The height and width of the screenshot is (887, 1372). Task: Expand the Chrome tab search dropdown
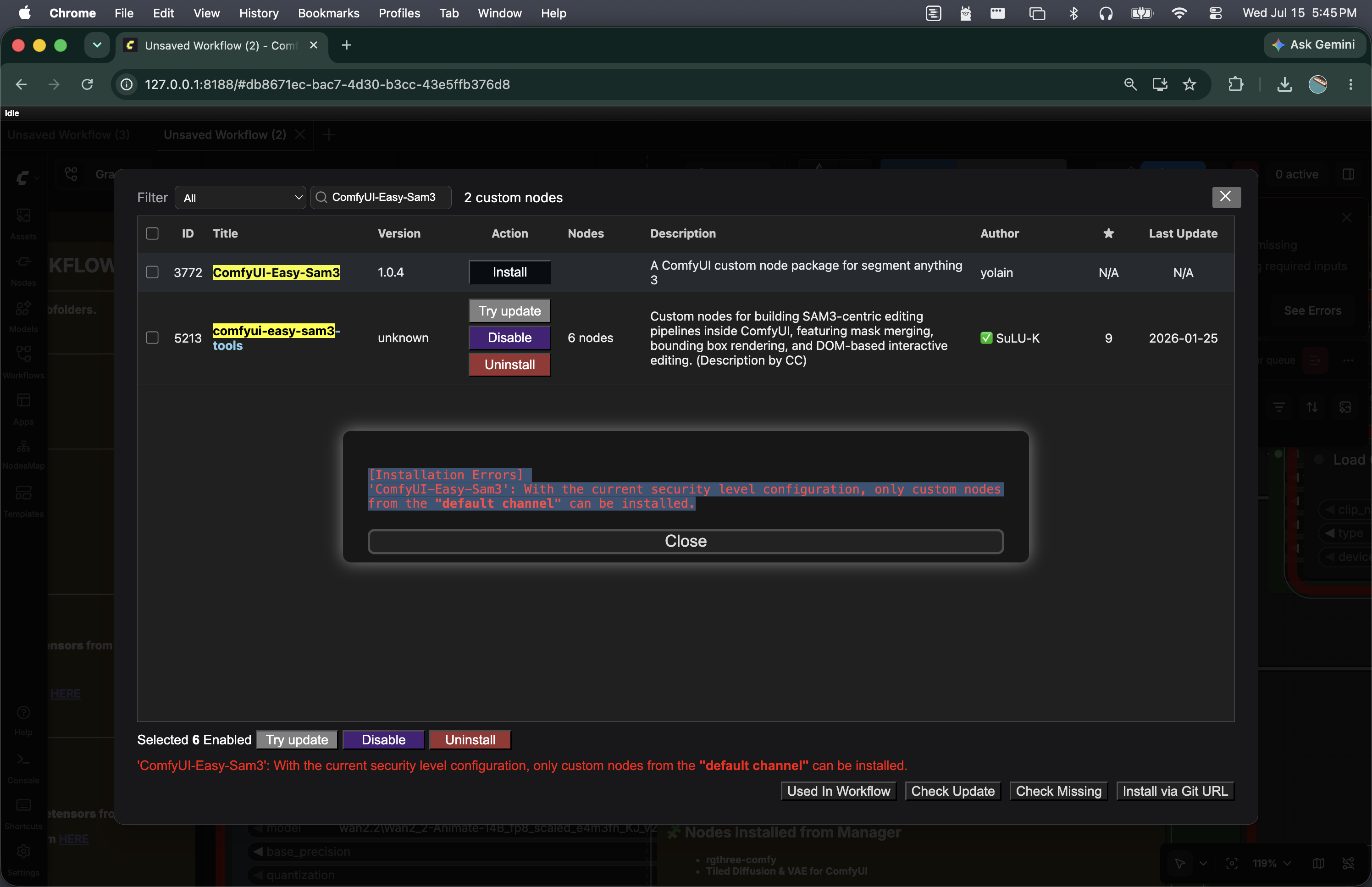pos(97,45)
